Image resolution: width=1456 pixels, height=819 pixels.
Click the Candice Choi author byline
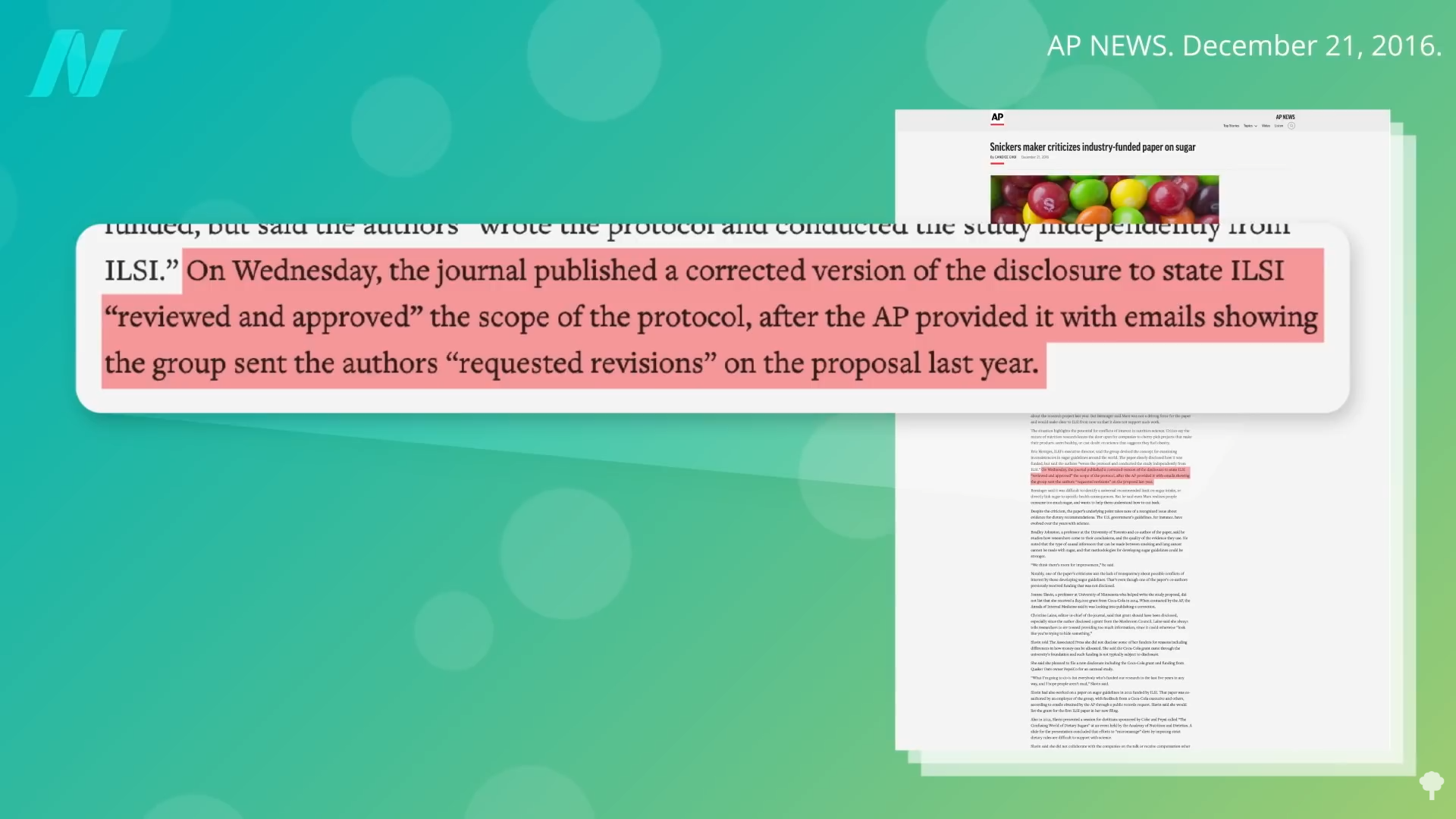tap(1003, 157)
